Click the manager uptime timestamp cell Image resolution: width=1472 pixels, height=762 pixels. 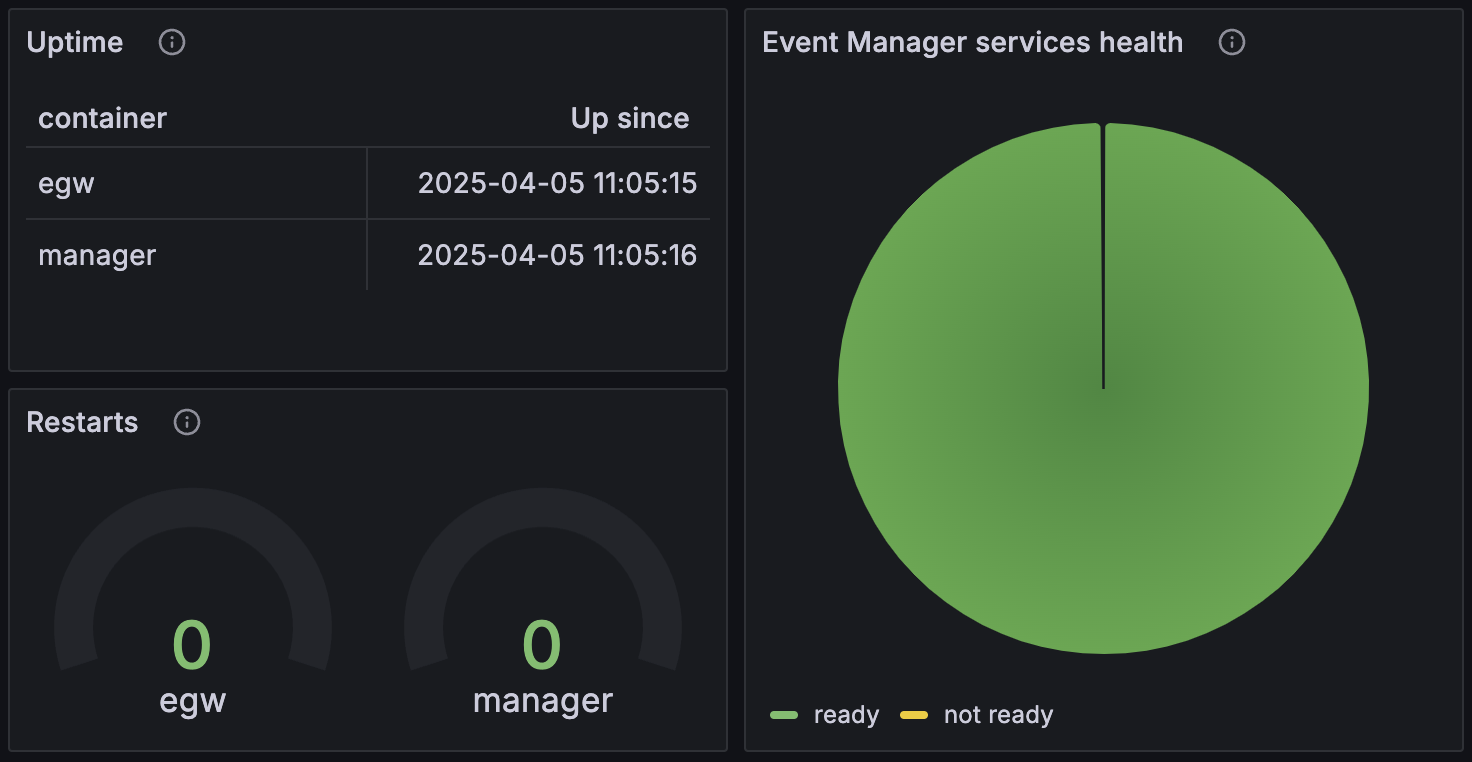tap(539, 255)
